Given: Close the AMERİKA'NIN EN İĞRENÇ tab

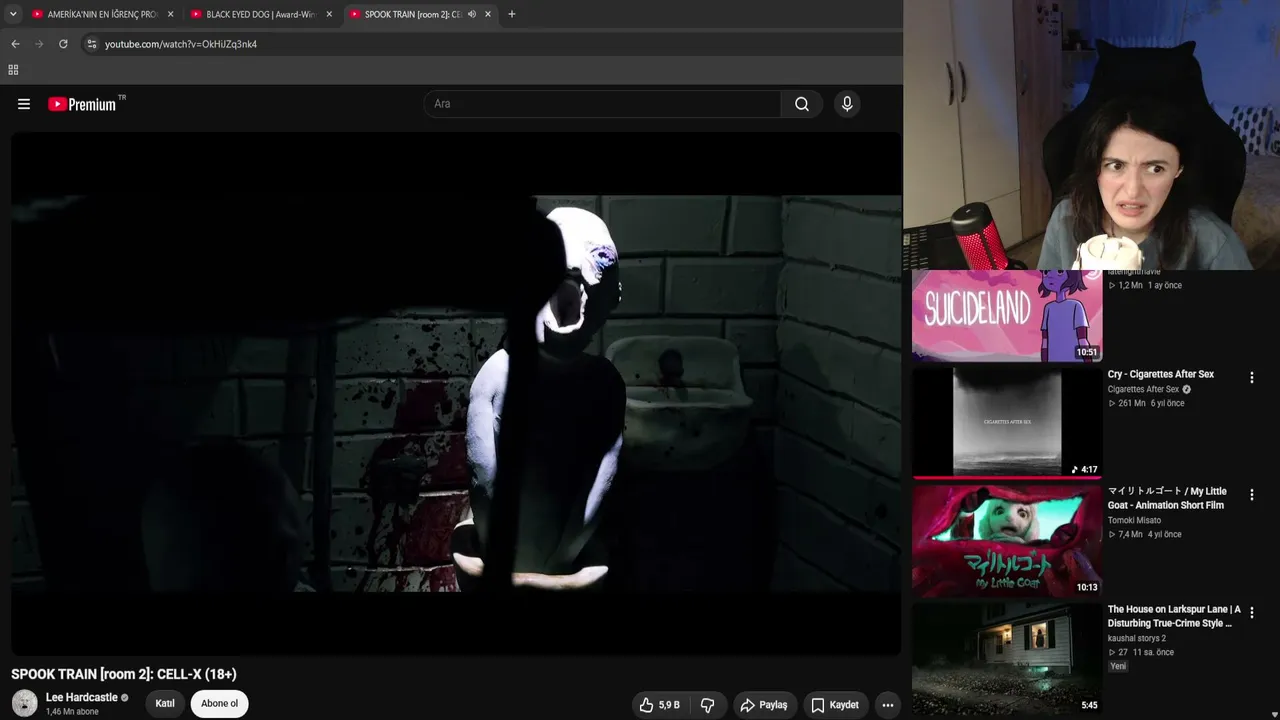Looking at the screenshot, I should tap(170, 14).
